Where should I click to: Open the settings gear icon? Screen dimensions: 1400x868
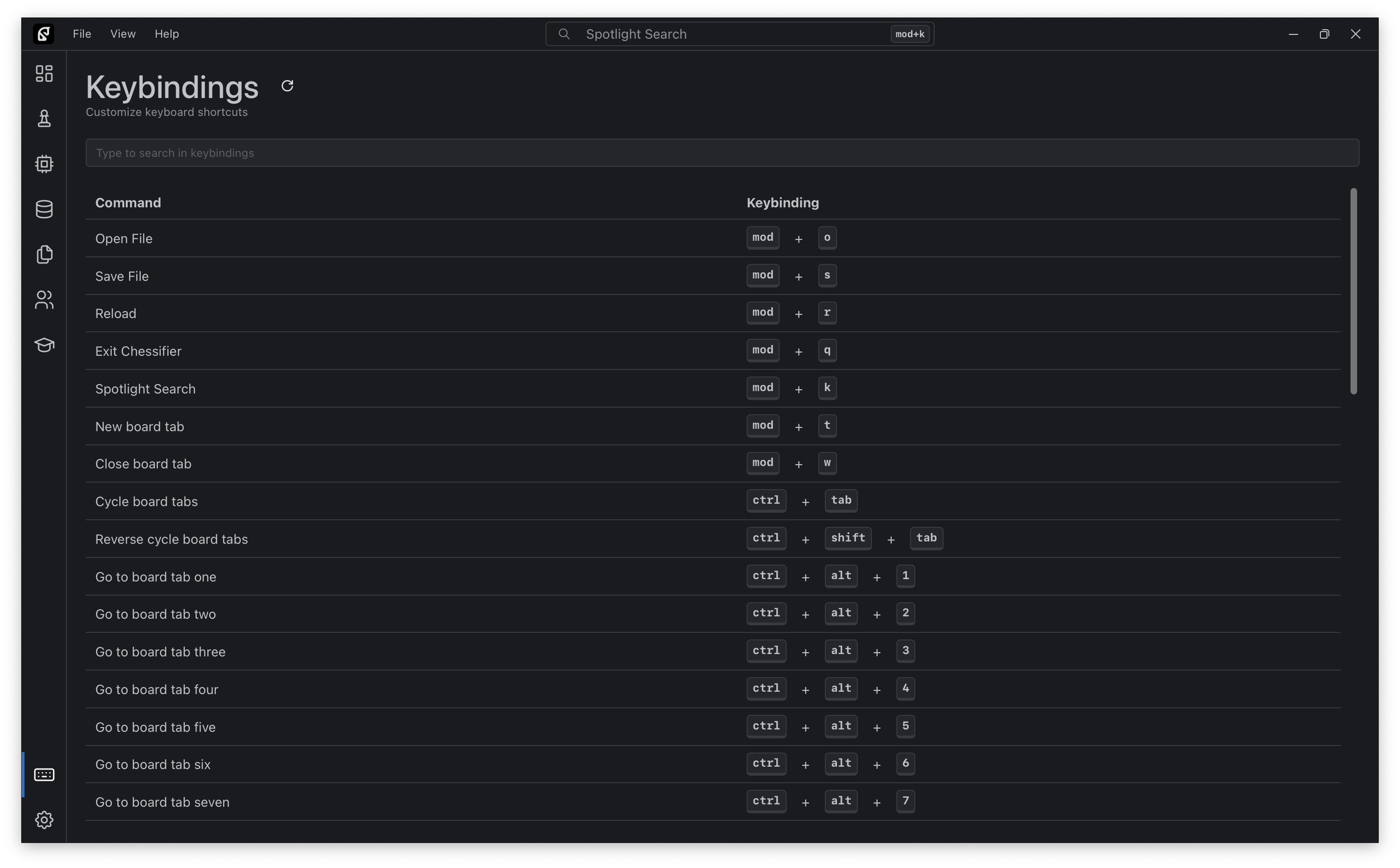pyautogui.click(x=44, y=820)
